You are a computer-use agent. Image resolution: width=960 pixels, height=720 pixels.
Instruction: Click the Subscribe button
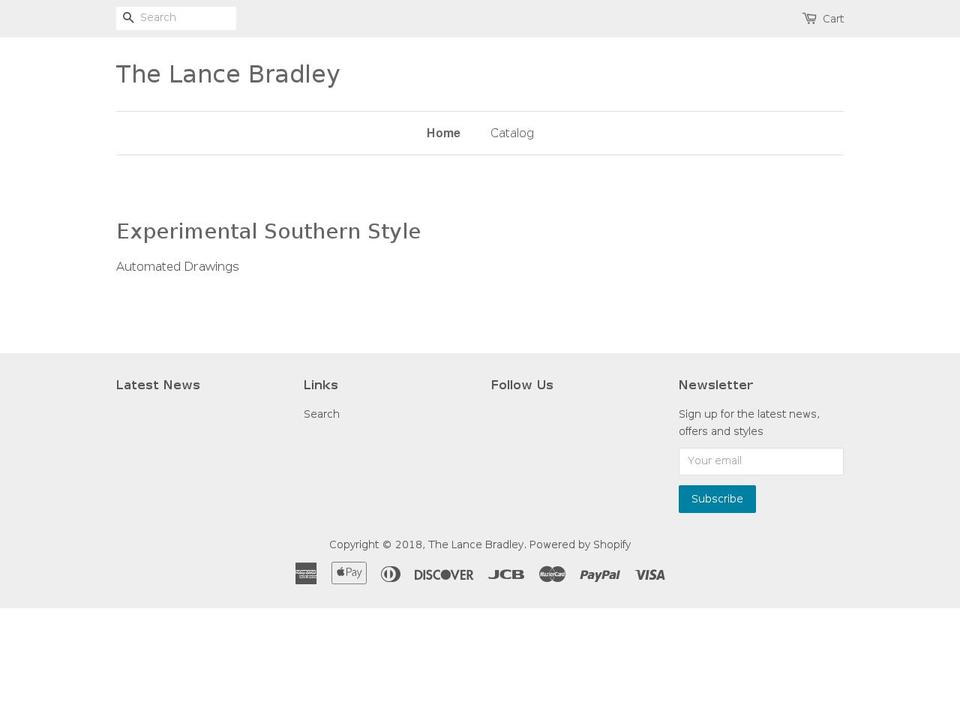[717, 499]
